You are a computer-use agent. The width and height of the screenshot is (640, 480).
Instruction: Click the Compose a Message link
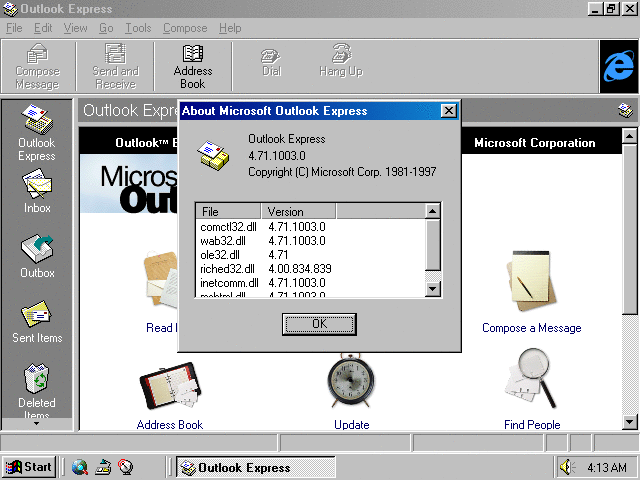tap(531, 328)
